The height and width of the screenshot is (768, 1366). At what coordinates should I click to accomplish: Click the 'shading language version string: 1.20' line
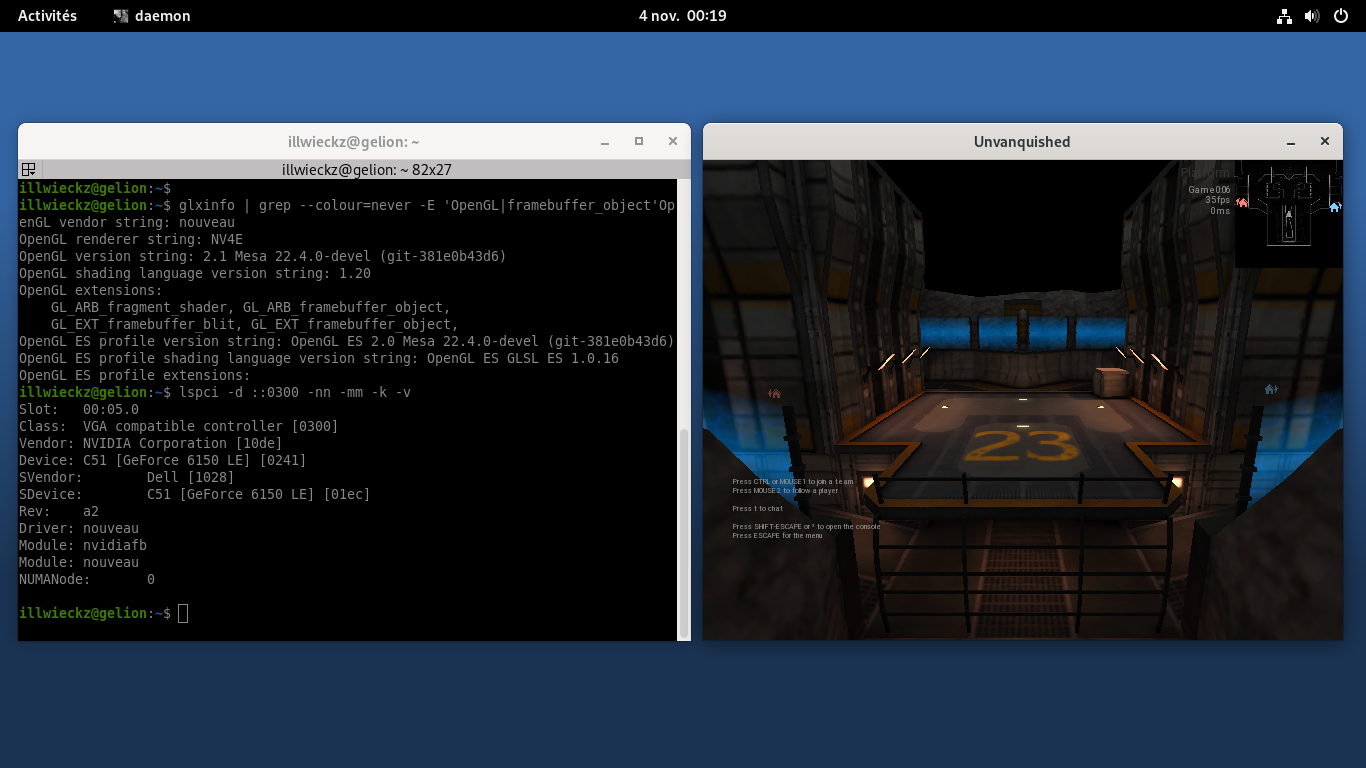click(195, 273)
